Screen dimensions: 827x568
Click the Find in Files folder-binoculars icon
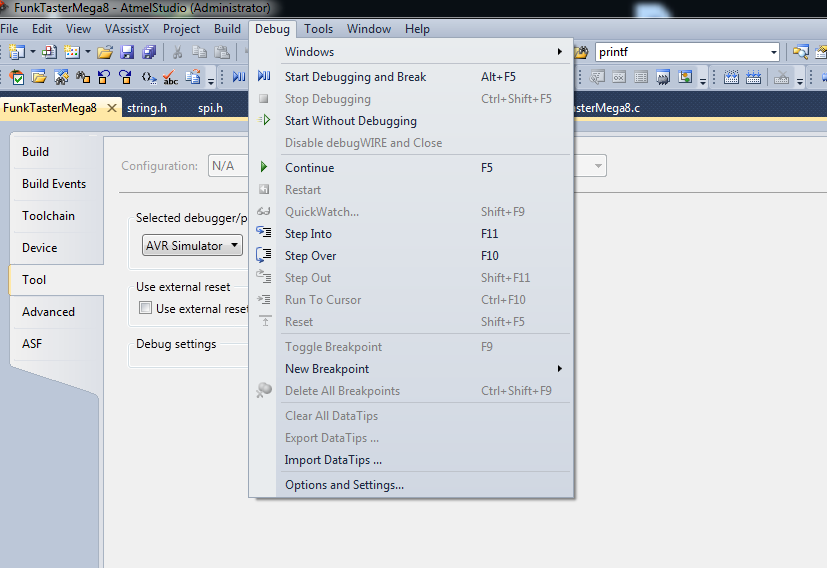pyautogui.click(x=581, y=52)
